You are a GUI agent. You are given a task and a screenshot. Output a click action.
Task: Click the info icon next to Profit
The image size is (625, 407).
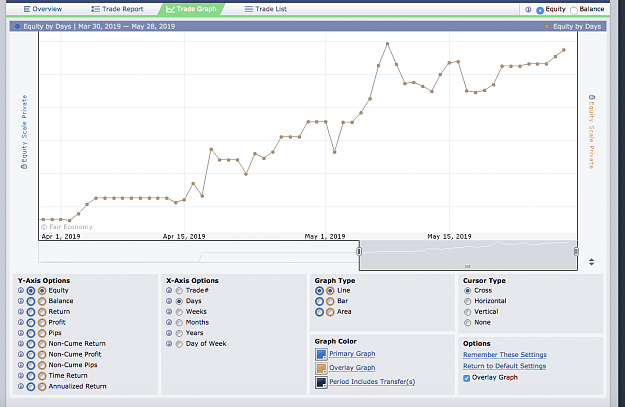(21, 322)
